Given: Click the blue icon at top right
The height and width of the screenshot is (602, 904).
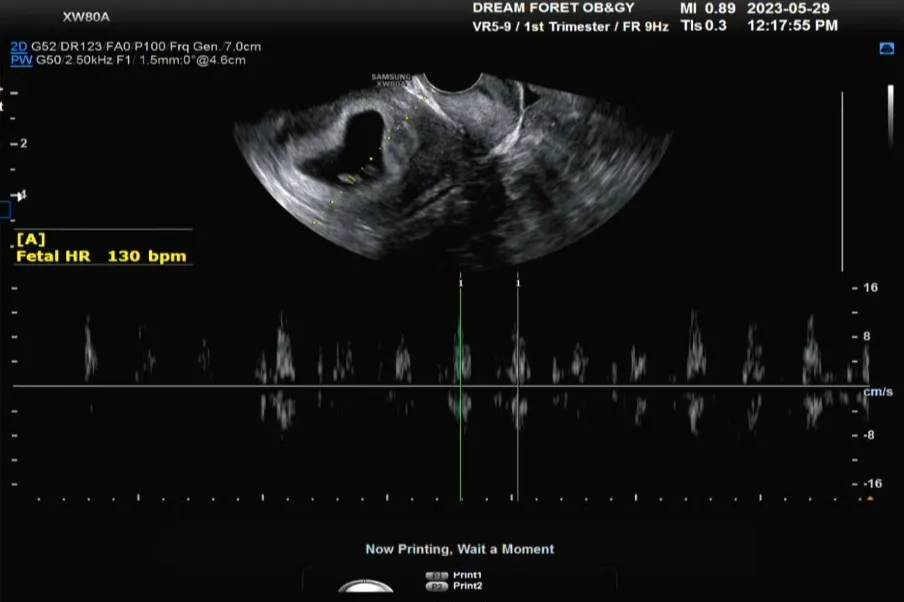Looking at the screenshot, I should 887,48.
